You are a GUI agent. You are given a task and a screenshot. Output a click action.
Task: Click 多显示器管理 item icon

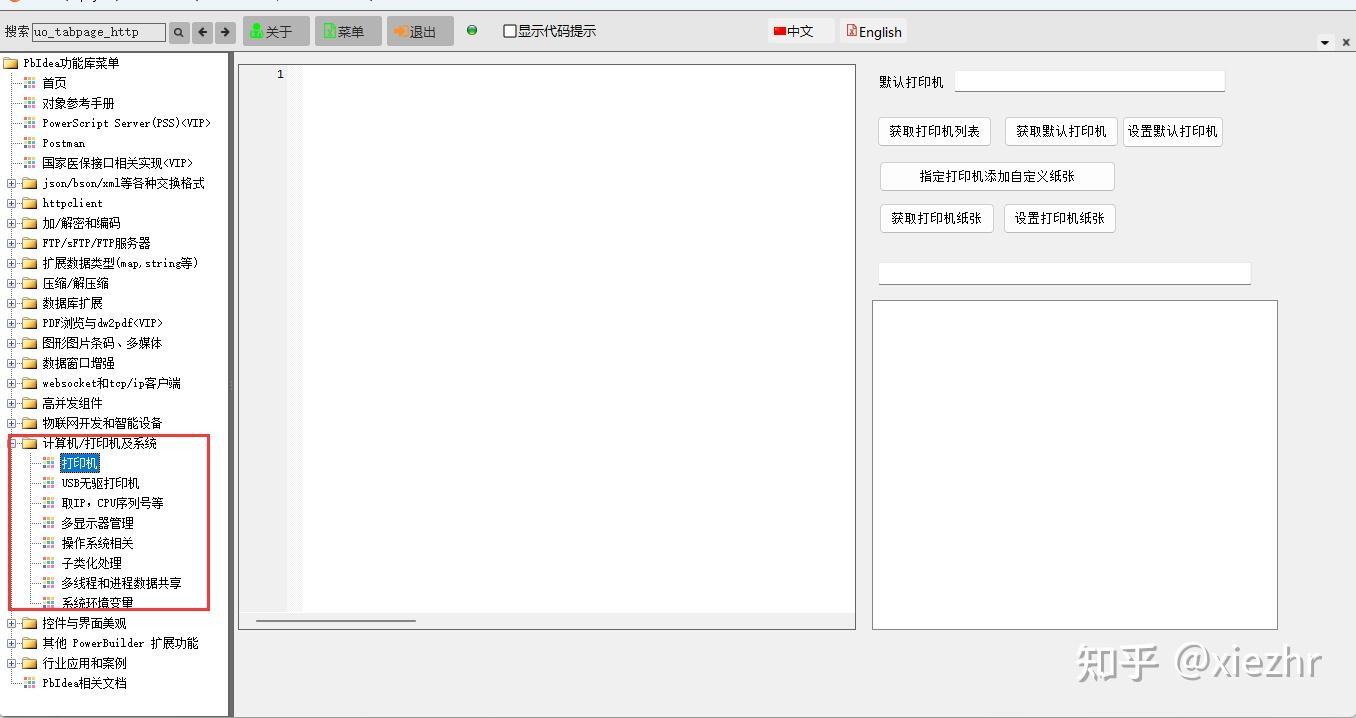click(x=49, y=523)
